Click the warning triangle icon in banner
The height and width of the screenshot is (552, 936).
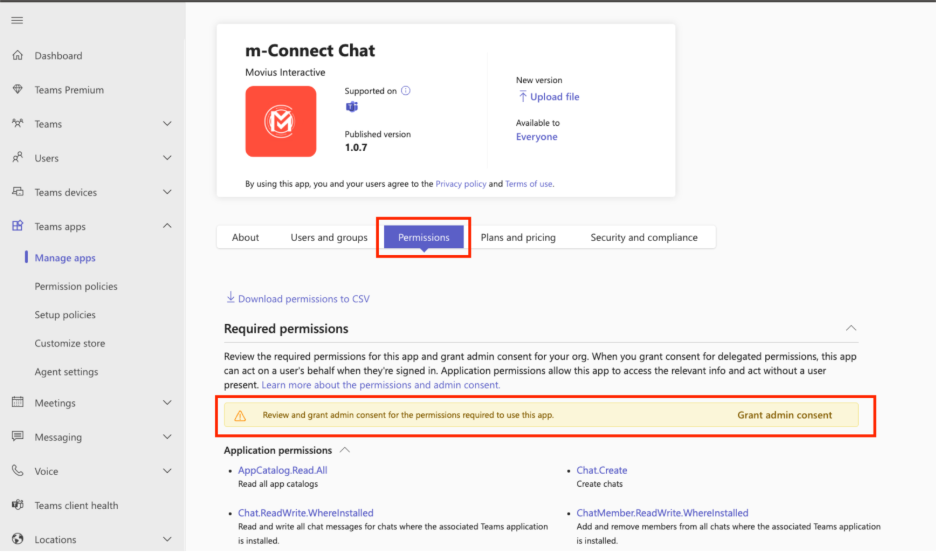click(x=240, y=415)
